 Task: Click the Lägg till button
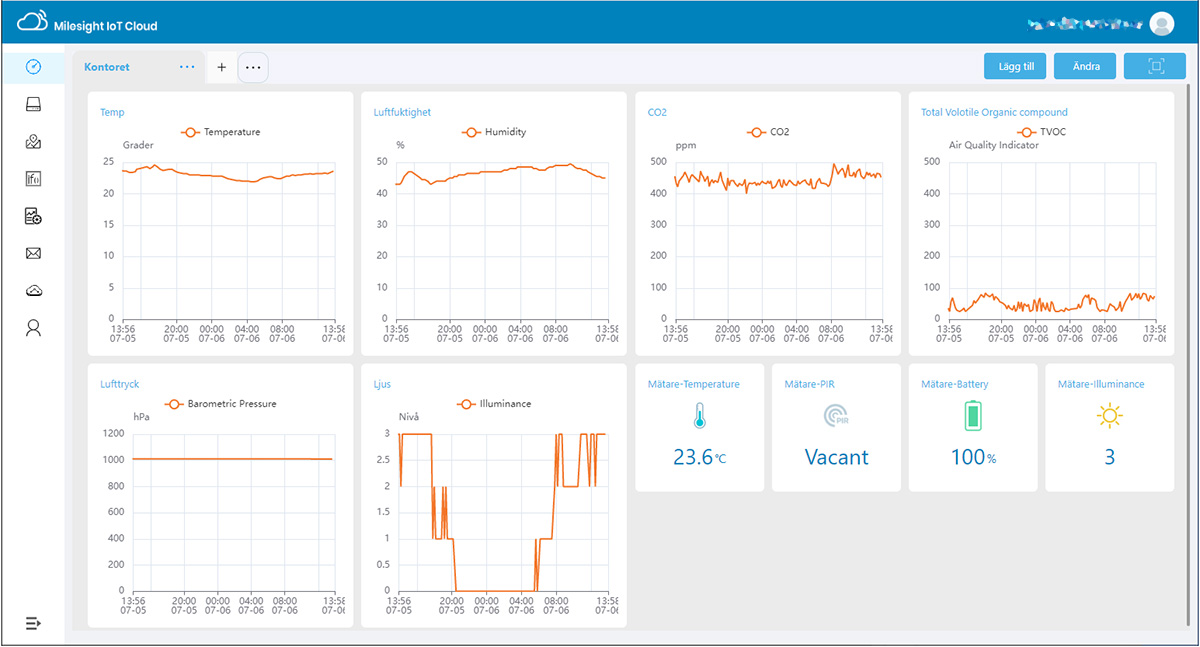point(1015,66)
